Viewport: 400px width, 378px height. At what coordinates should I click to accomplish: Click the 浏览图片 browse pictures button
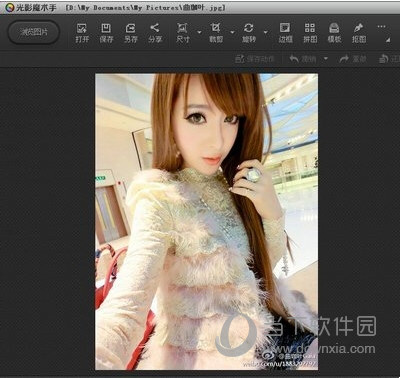[x=34, y=32]
